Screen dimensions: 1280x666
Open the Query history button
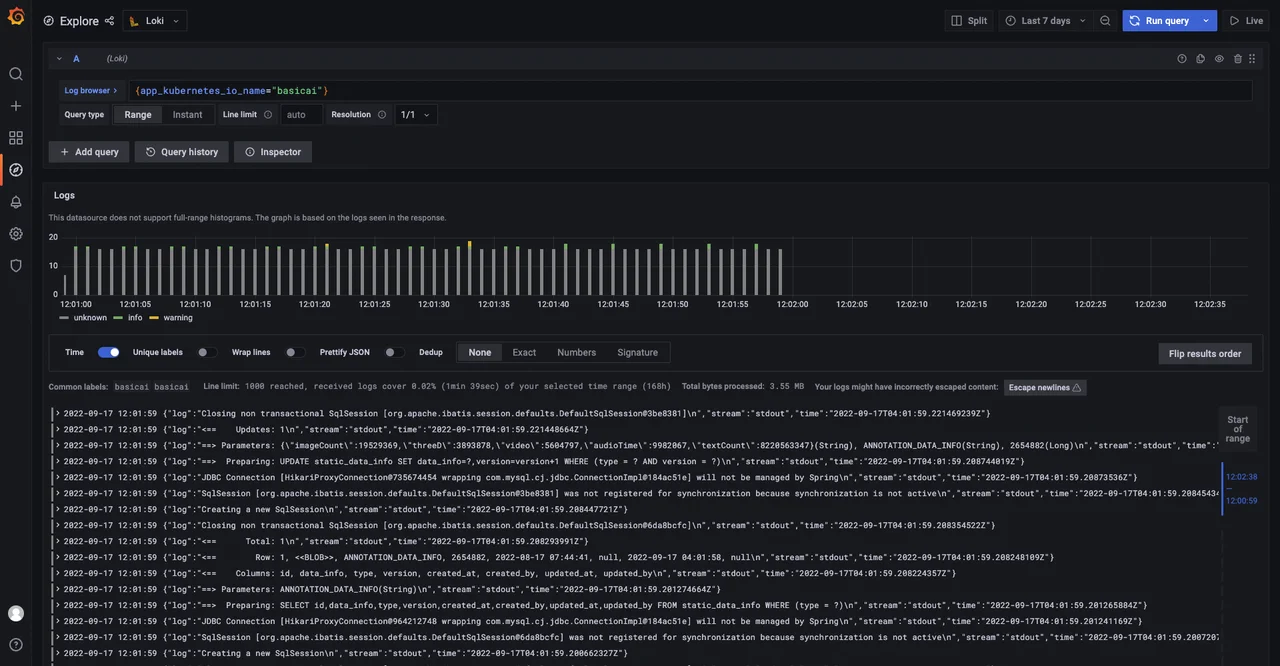pos(181,152)
